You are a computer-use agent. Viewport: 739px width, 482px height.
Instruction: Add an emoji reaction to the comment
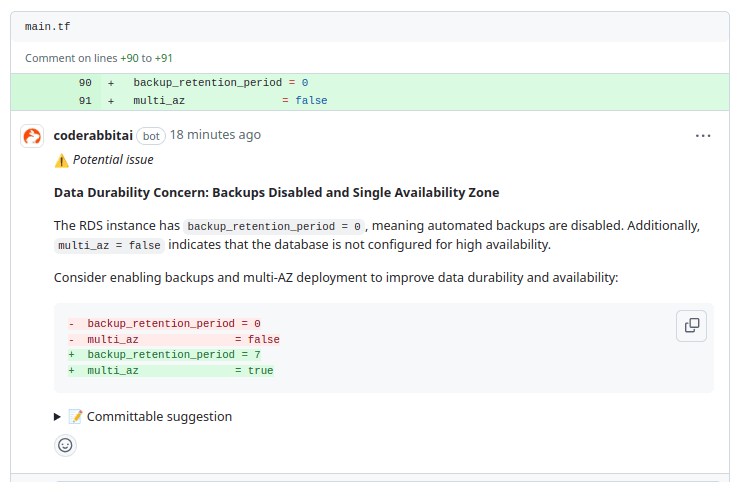(65, 445)
